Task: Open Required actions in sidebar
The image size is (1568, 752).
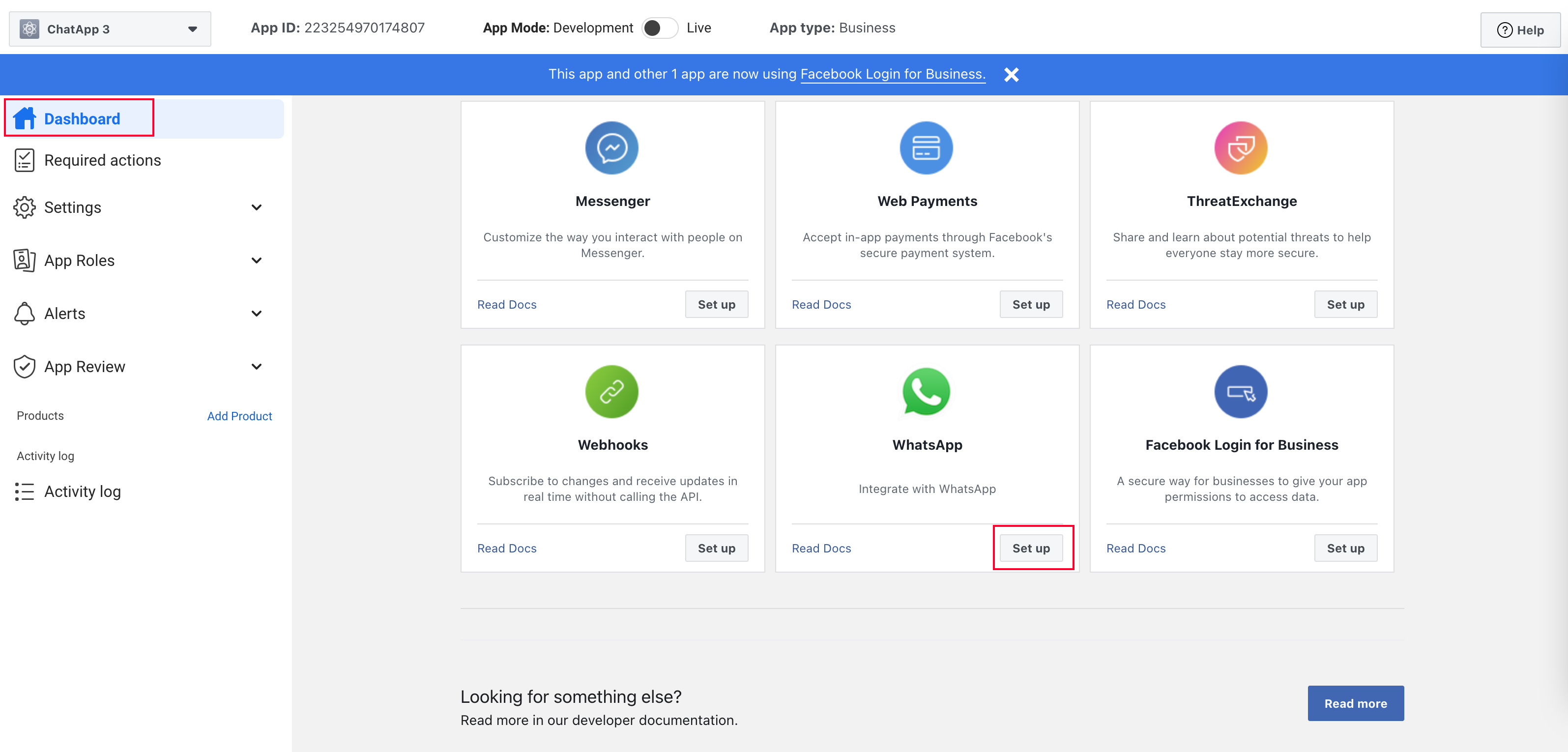Action: pos(102,160)
